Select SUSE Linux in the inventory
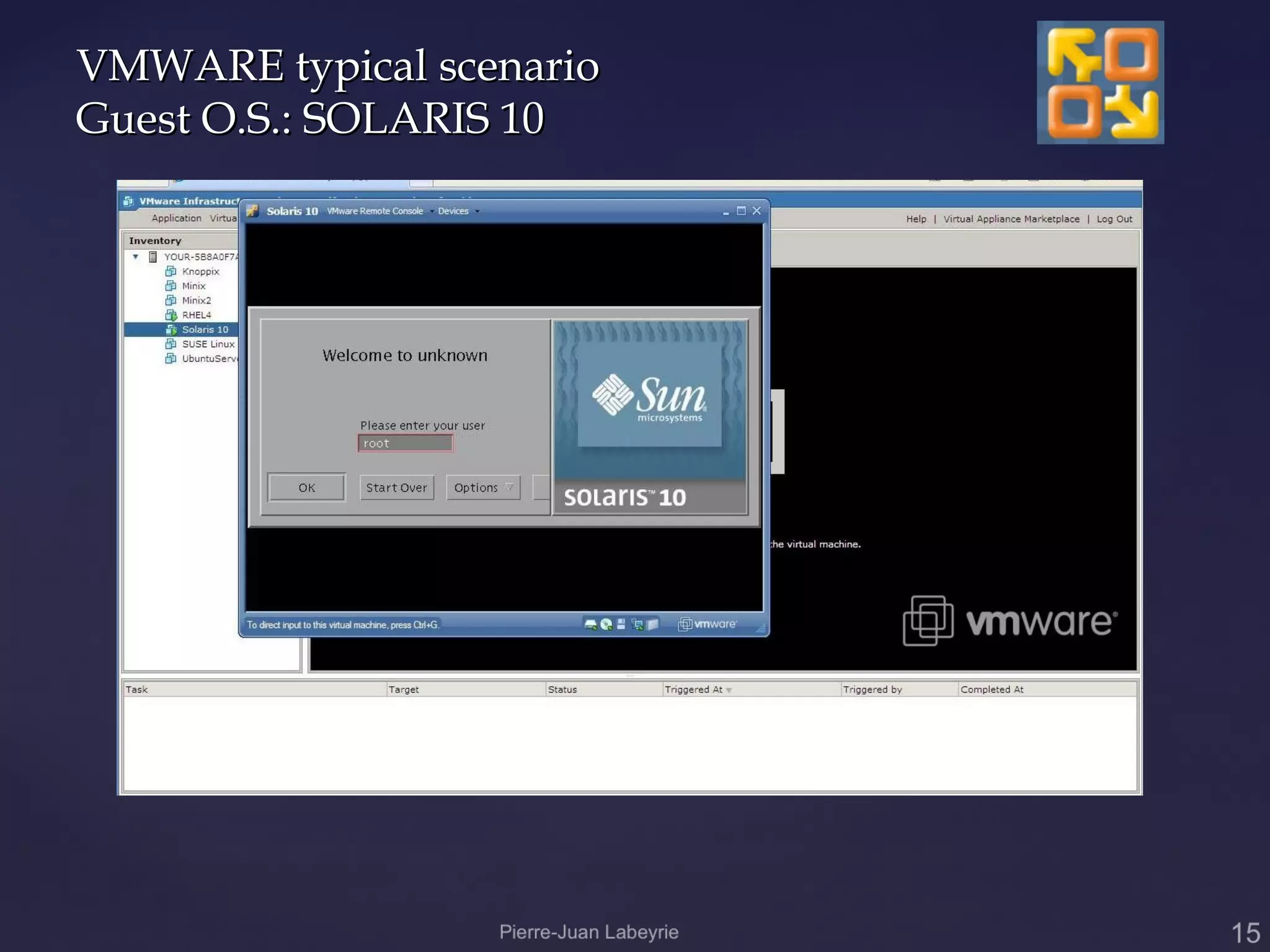 tap(208, 343)
